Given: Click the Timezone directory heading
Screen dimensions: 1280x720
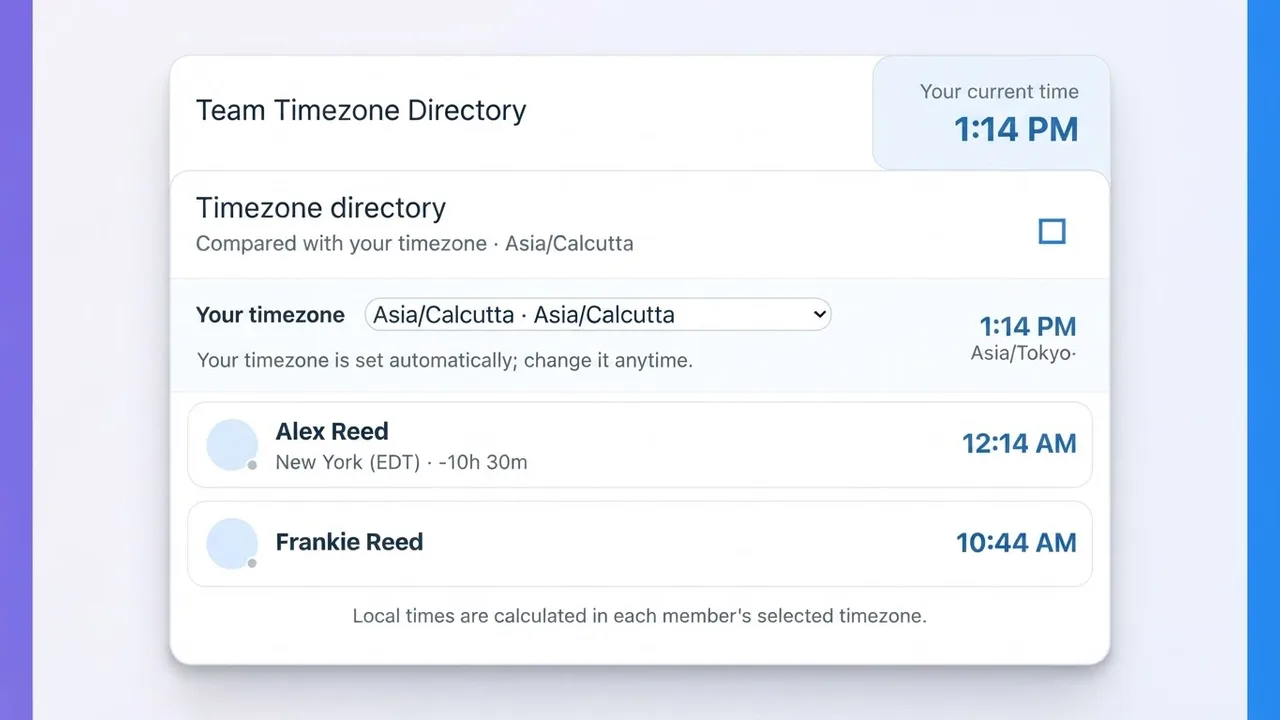Looking at the screenshot, I should click(x=321, y=208).
